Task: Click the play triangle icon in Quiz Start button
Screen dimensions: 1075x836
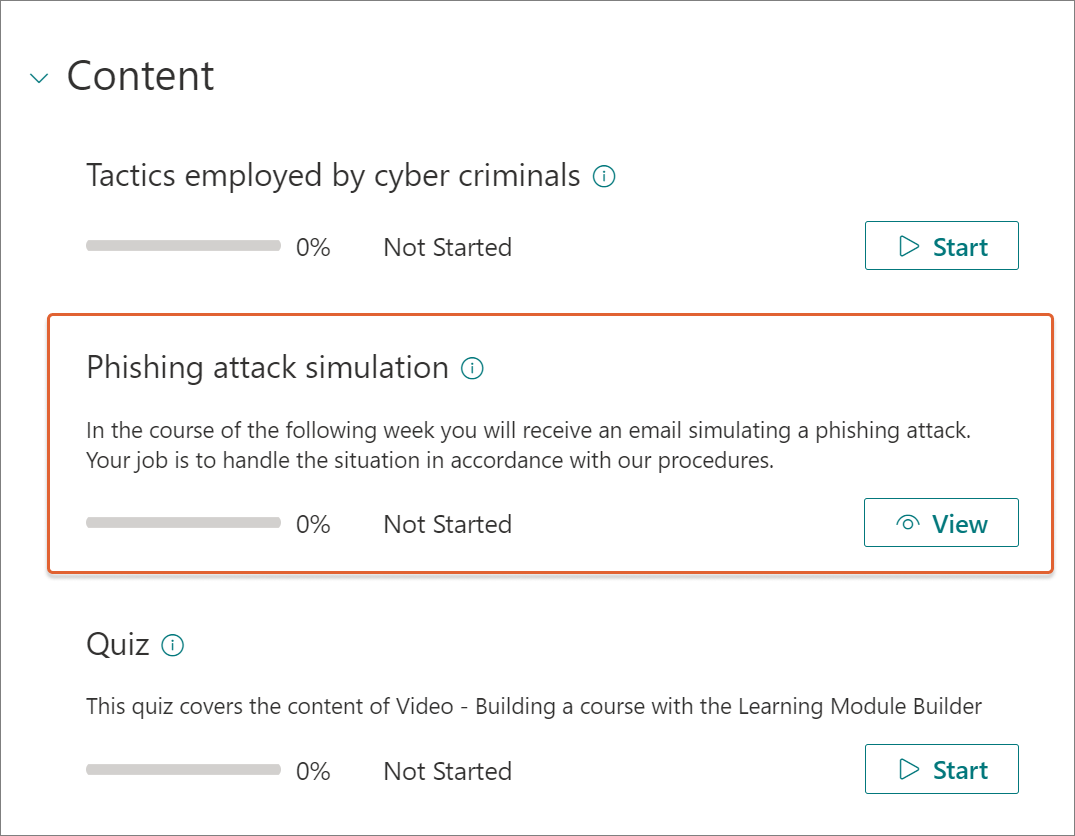Action: (x=908, y=769)
